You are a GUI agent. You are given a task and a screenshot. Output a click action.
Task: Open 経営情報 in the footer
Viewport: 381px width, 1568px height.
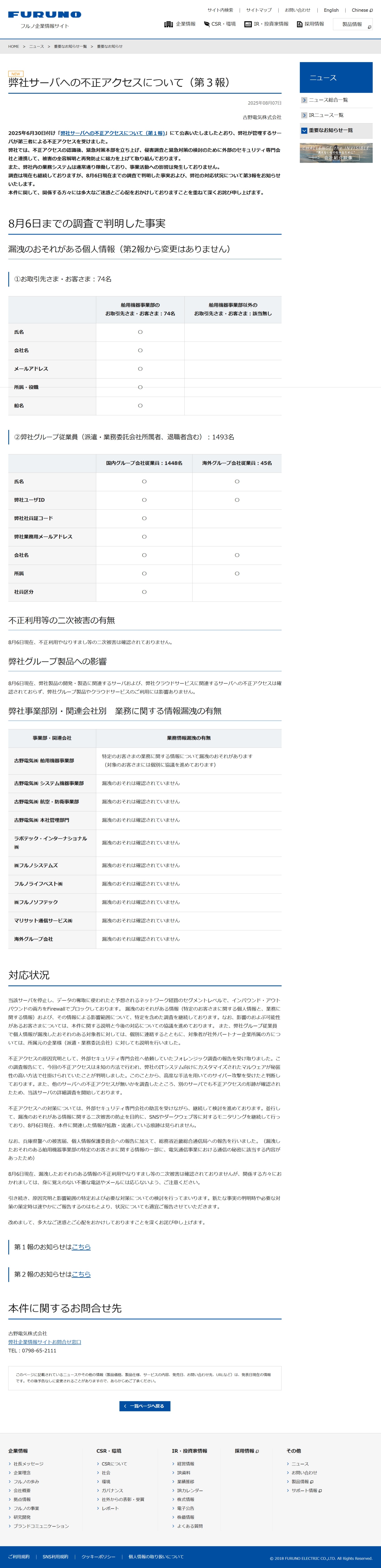[x=186, y=1464]
